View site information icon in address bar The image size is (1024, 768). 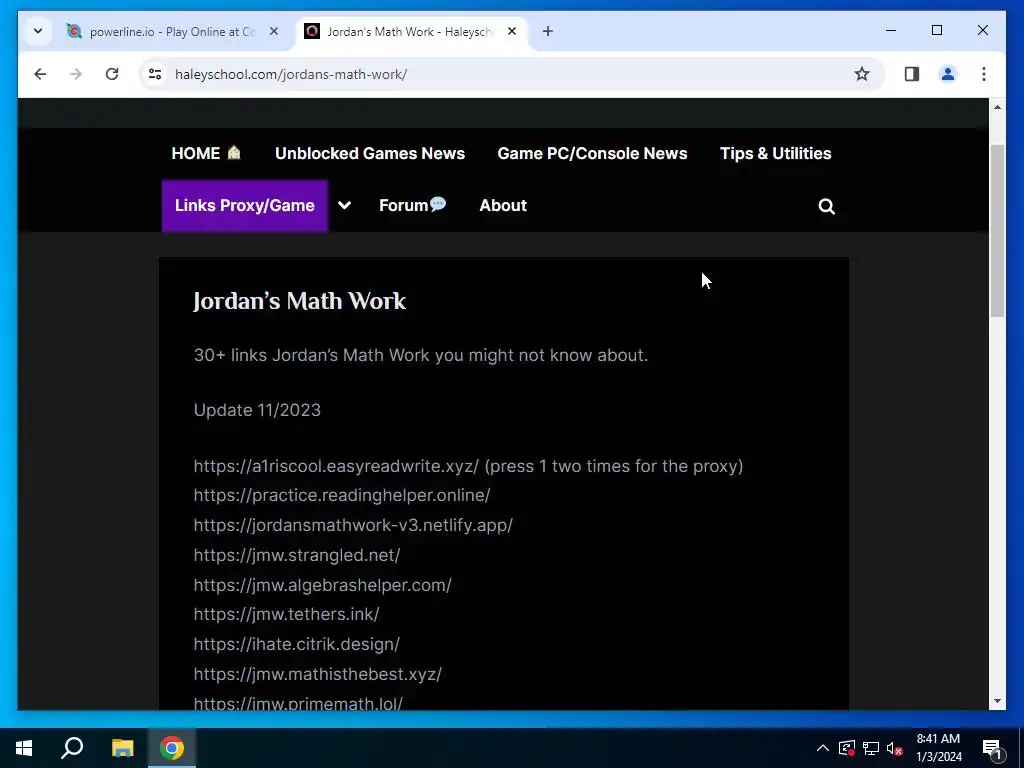click(155, 74)
